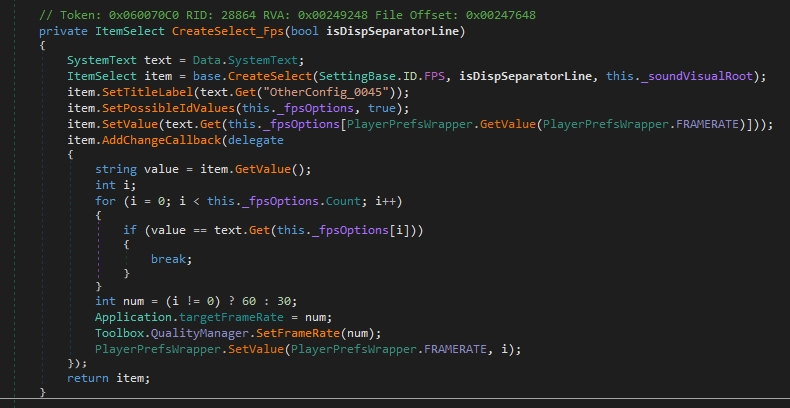
Task: Go to the 'Count' property
Action: point(344,201)
